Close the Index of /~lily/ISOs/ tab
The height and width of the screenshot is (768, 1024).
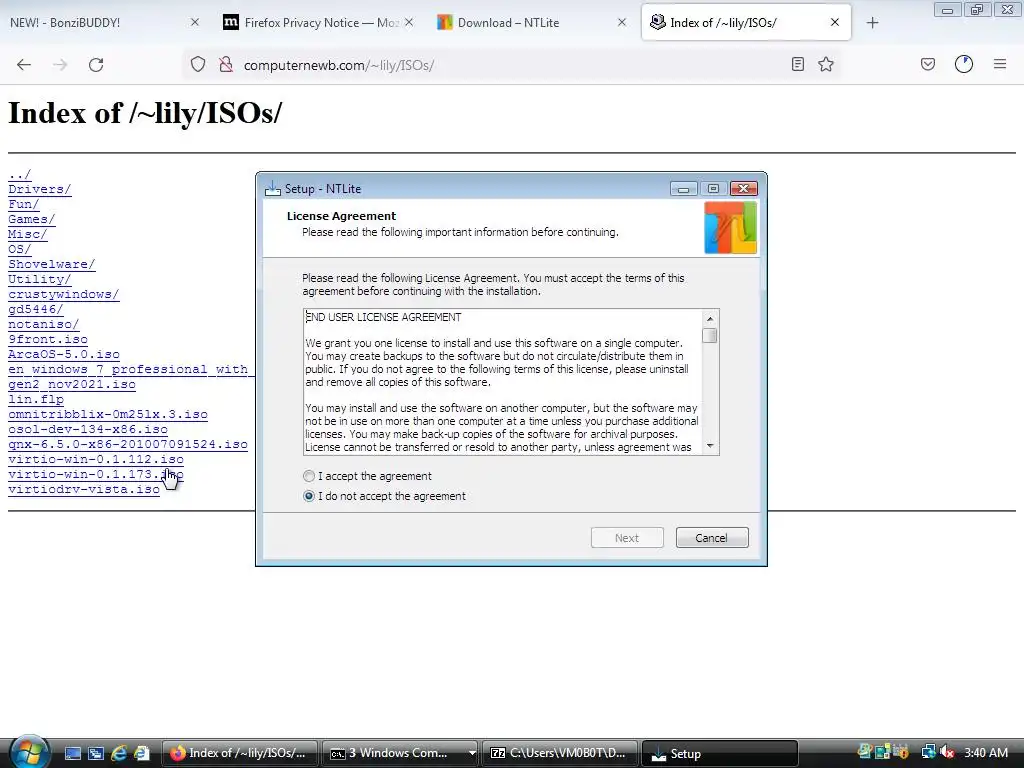point(835,22)
